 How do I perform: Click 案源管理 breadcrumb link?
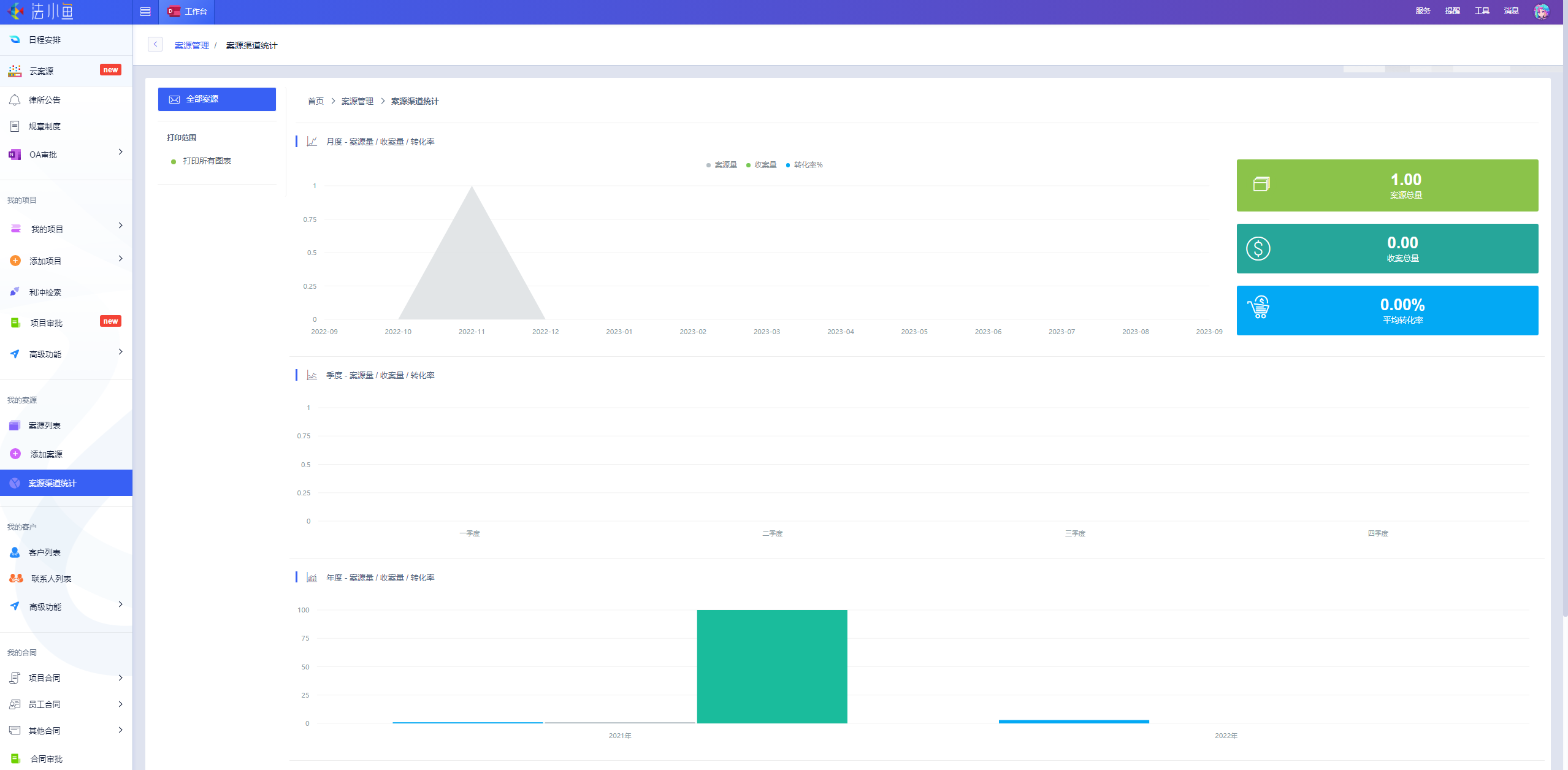(x=191, y=45)
